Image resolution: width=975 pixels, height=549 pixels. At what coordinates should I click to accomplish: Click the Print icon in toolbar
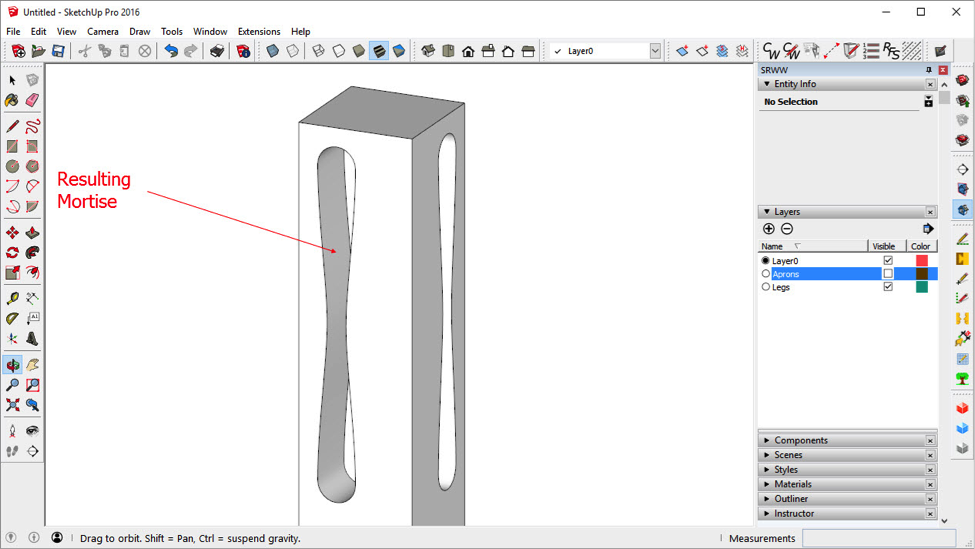[x=216, y=51]
